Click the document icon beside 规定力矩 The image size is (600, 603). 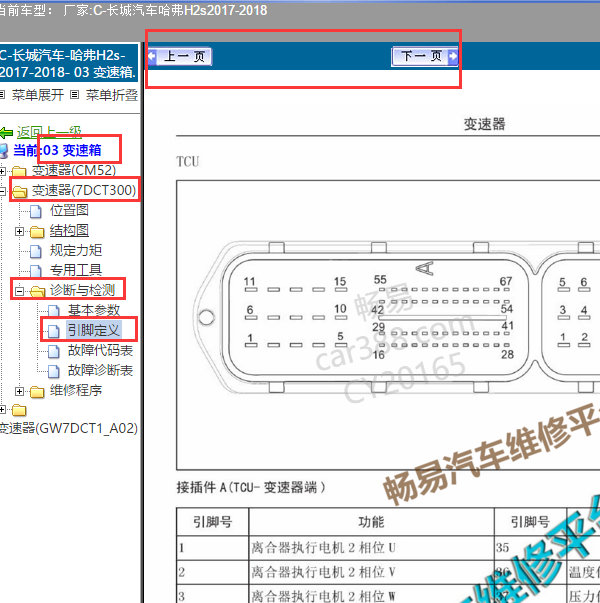tap(36, 251)
